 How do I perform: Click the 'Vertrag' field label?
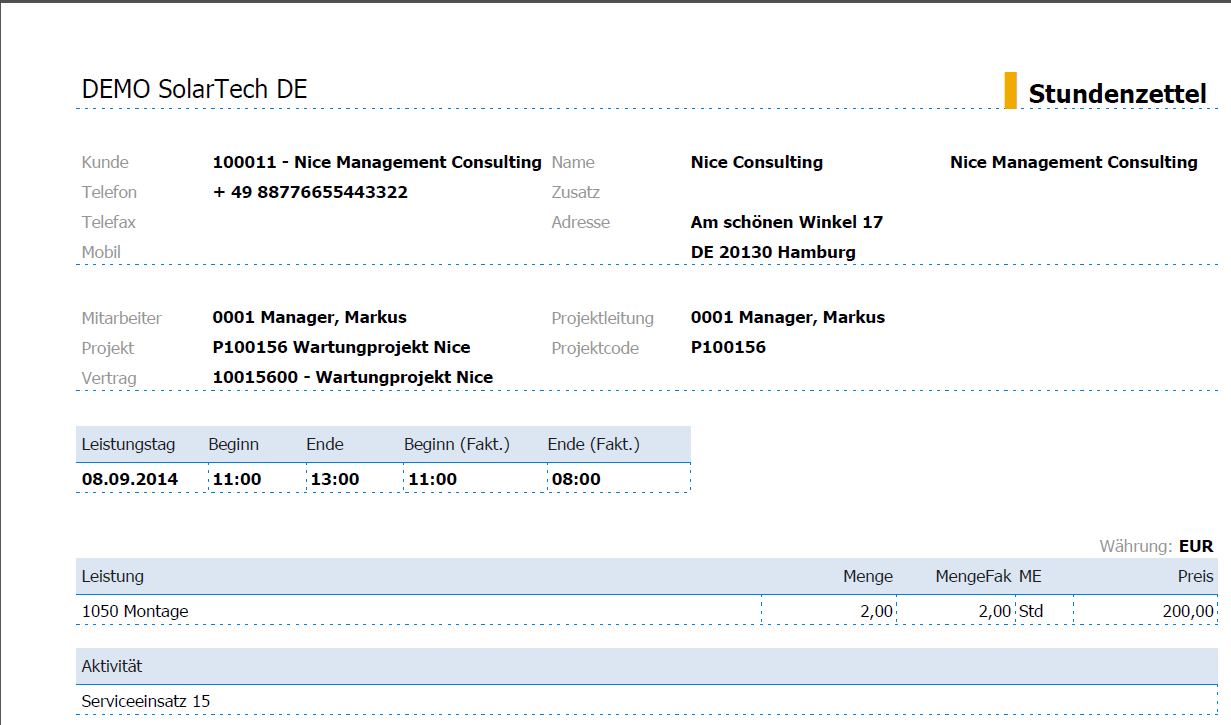click(109, 378)
